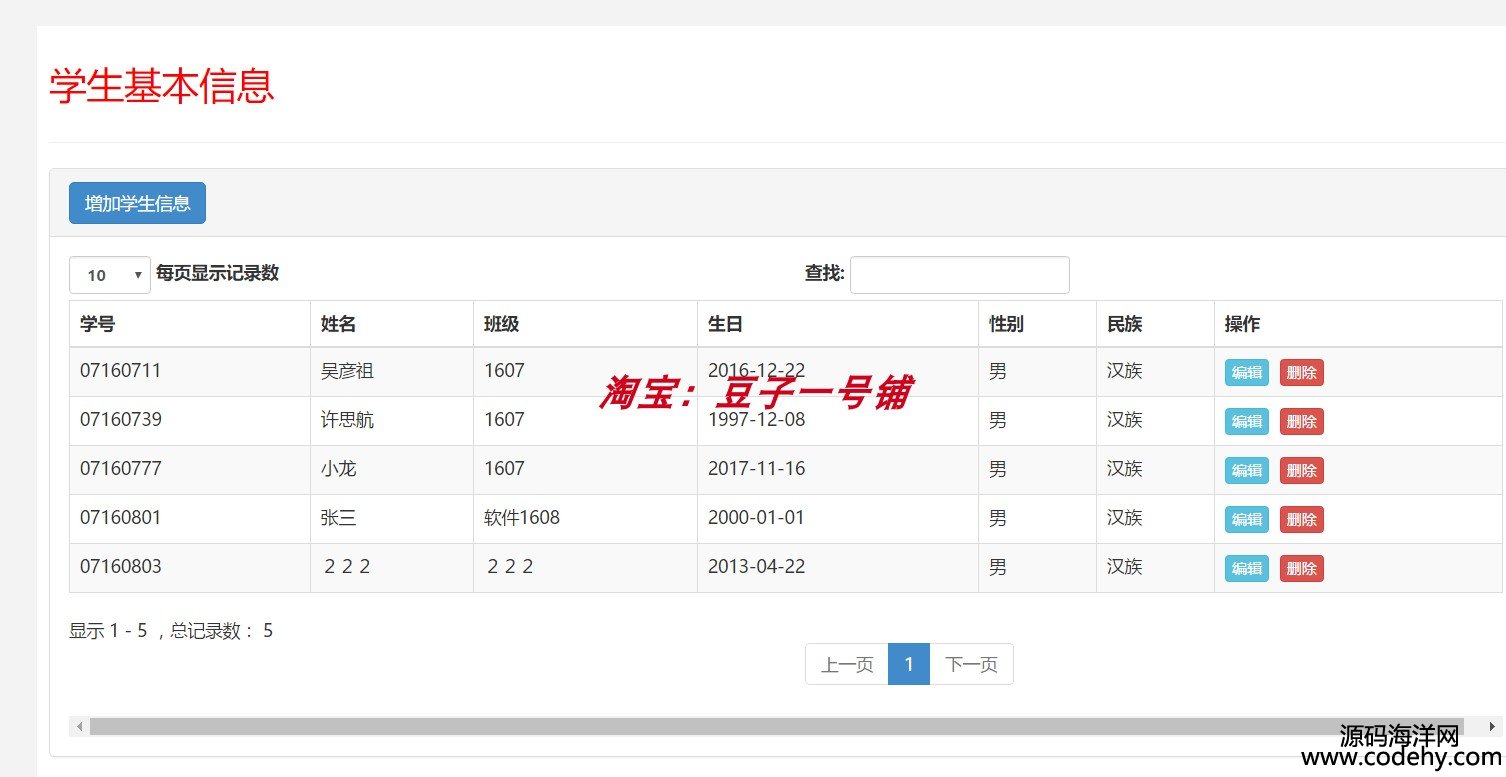Select page 1 in pagination

tap(908, 665)
